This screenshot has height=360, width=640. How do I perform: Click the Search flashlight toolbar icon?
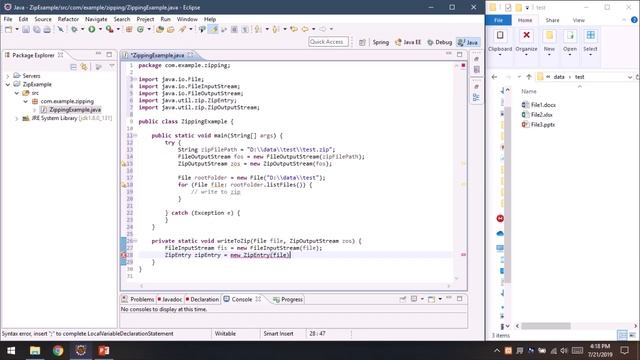tap(182, 29)
